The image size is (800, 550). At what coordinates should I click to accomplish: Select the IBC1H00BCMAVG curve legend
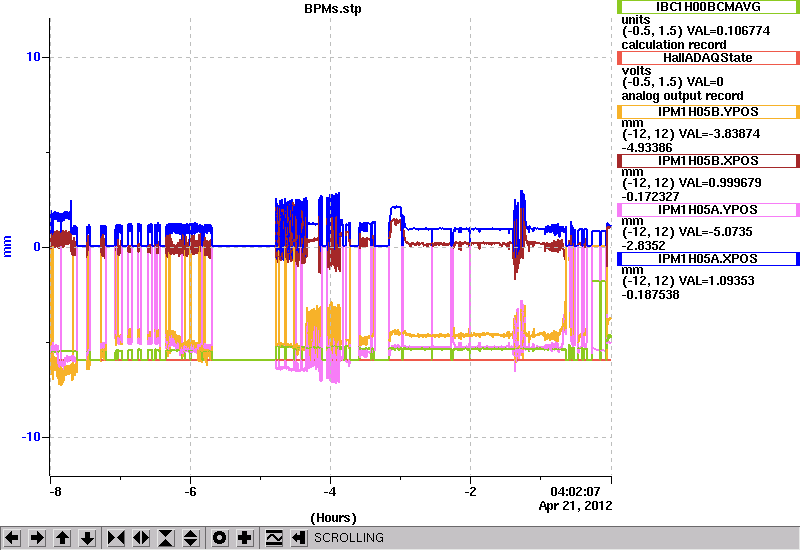(x=708, y=7)
